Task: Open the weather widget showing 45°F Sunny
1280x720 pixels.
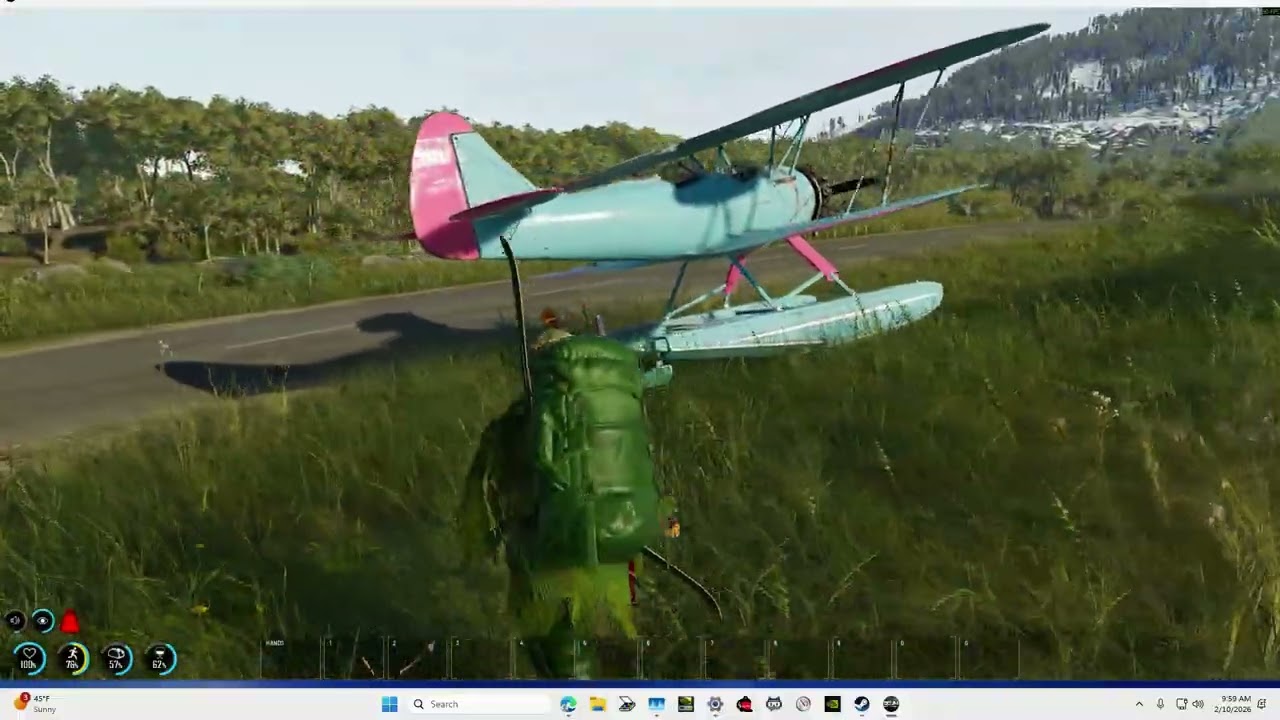Action: tap(36, 704)
